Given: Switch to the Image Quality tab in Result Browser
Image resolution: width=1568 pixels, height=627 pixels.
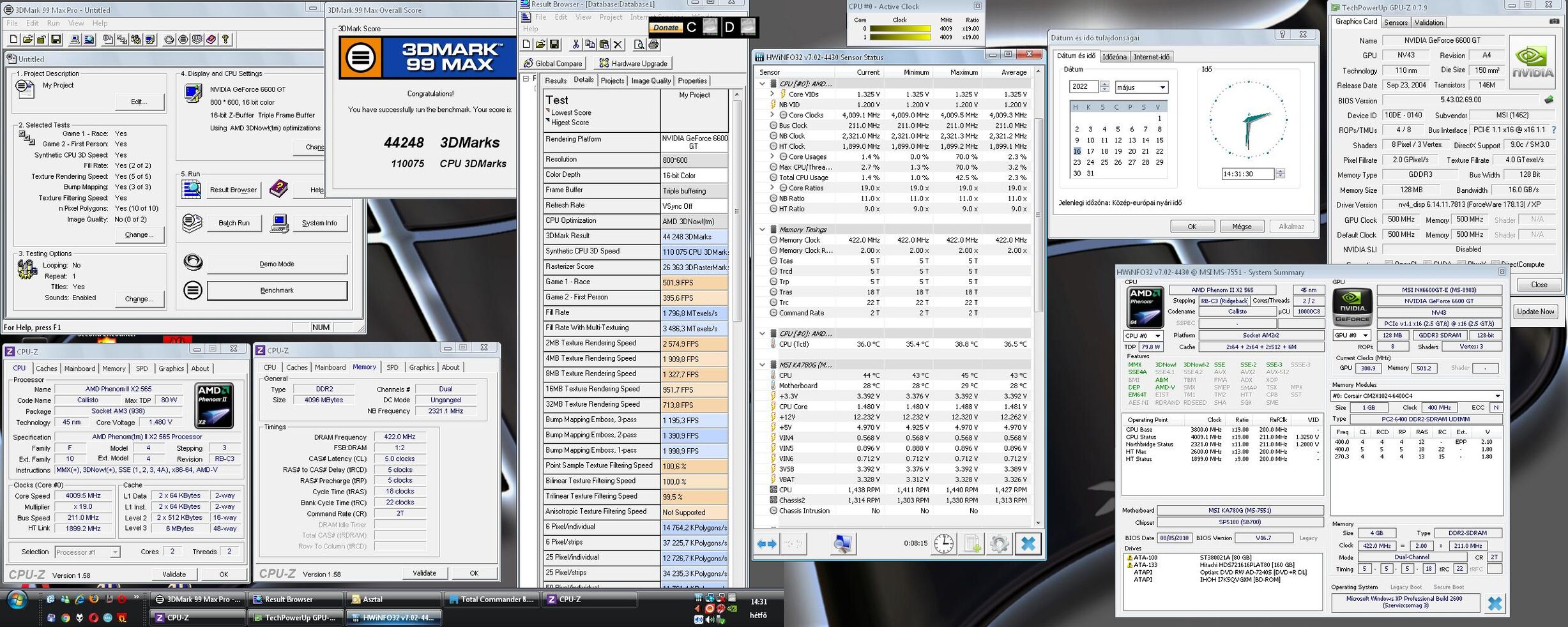Looking at the screenshot, I should click(651, 81).
